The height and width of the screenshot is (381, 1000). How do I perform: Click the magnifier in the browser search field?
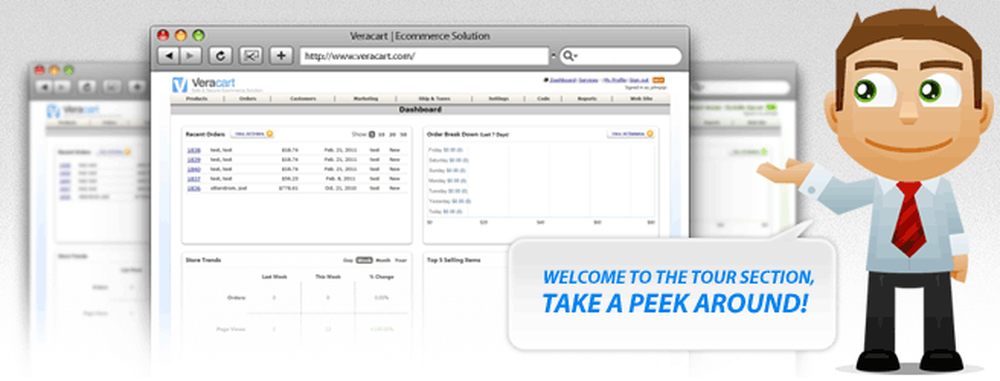(568, 56)
